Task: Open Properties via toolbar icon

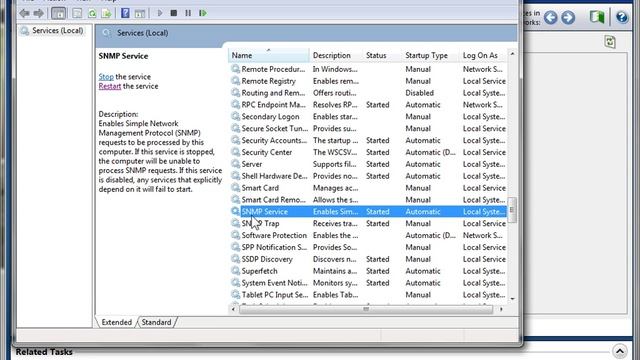Action: (77, 13)
